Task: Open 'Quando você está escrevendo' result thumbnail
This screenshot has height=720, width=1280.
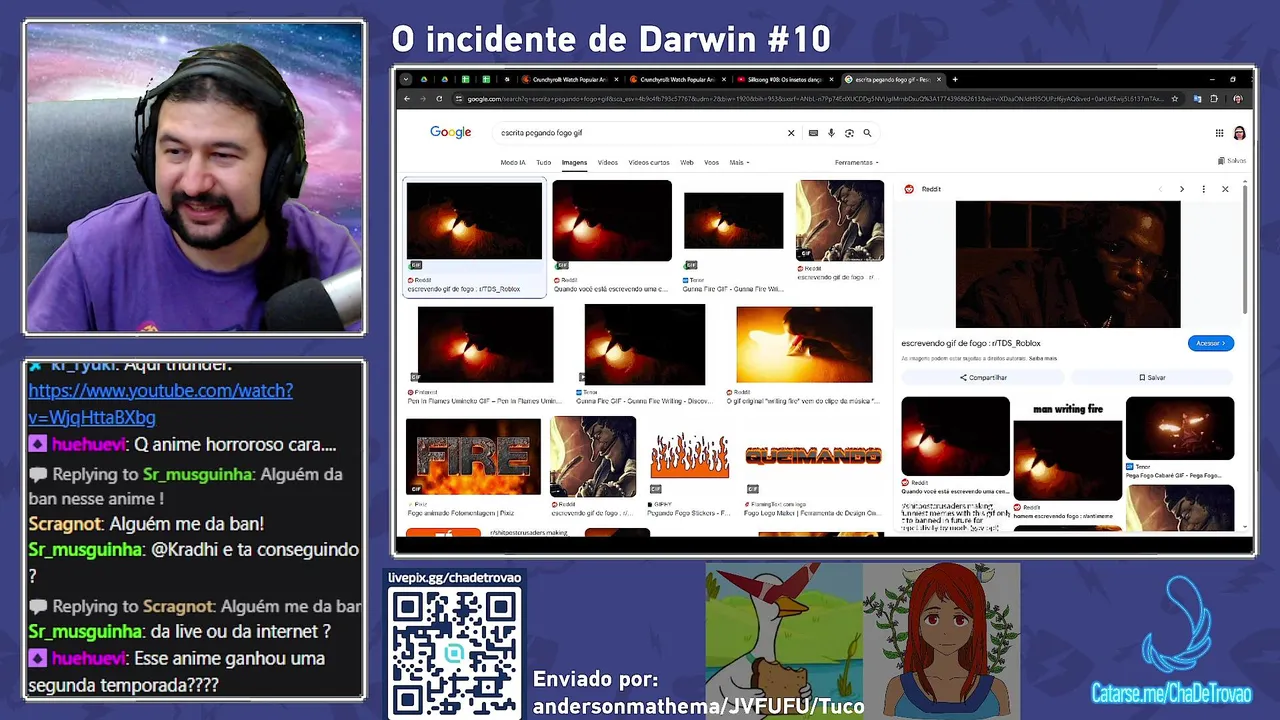Action: tap(612, 221)
